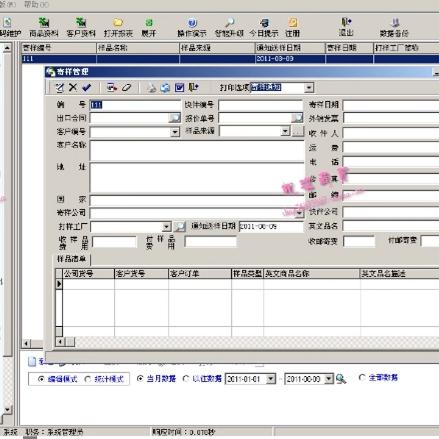Select the 统计模式 radio button
The width and height of the screenshot is (439, 439).
(88, 379)
